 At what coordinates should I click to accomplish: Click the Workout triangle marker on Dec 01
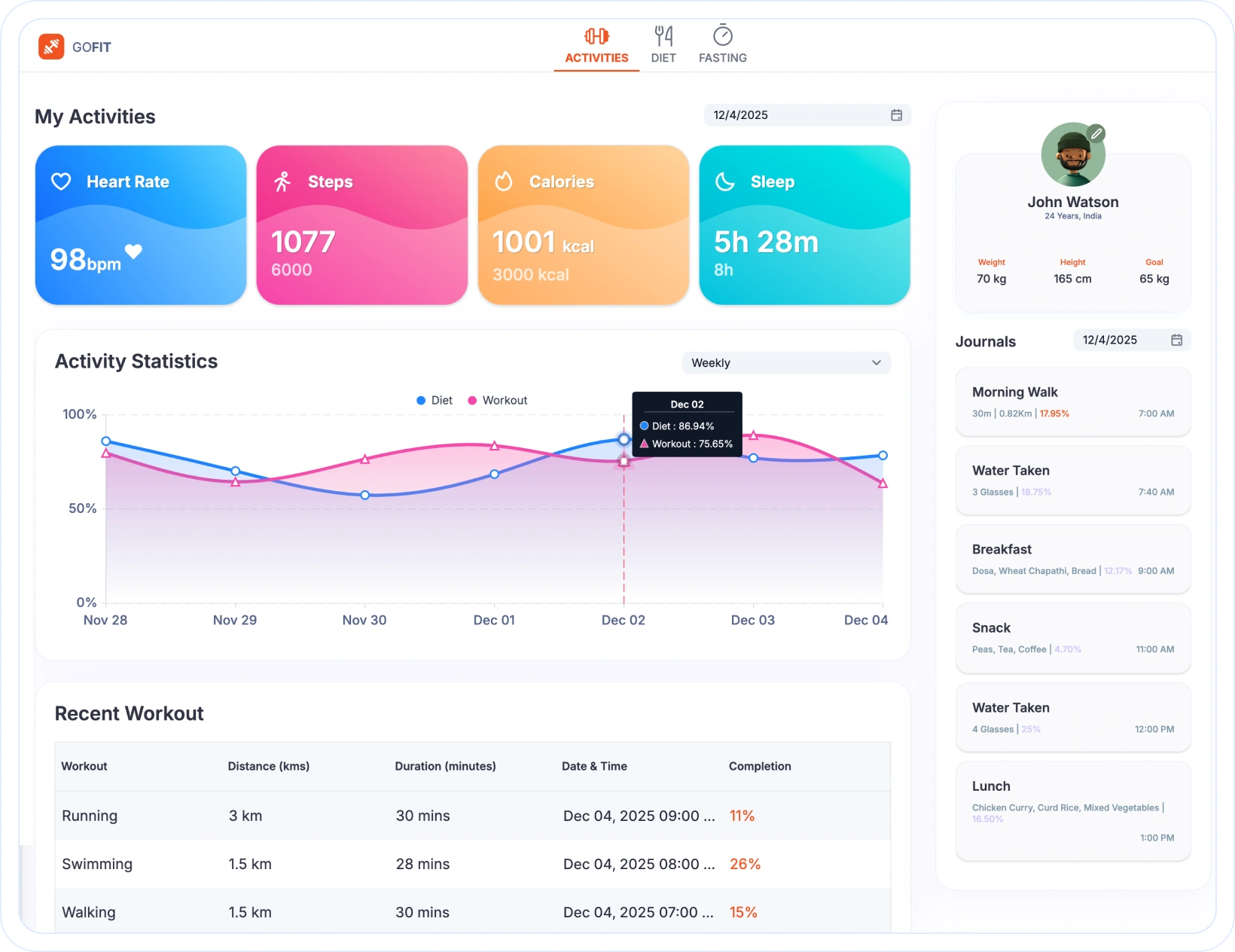(495, 446)
